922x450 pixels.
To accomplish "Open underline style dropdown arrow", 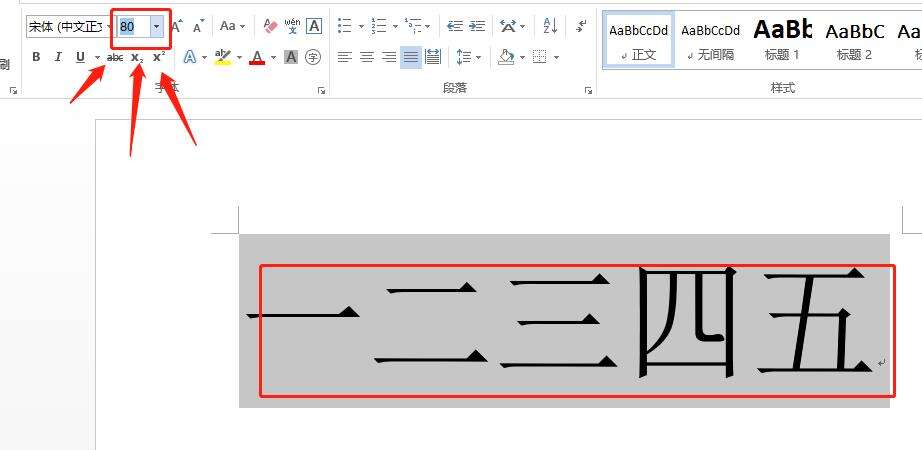I will pos(97,58).
